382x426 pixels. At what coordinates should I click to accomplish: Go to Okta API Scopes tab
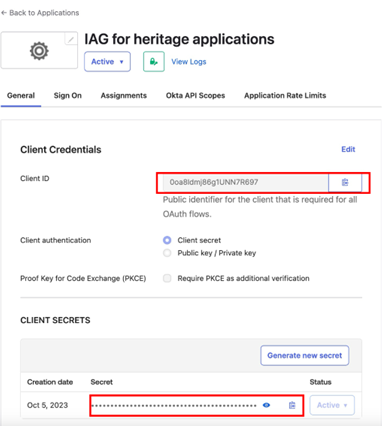click(x=195, y=96)
